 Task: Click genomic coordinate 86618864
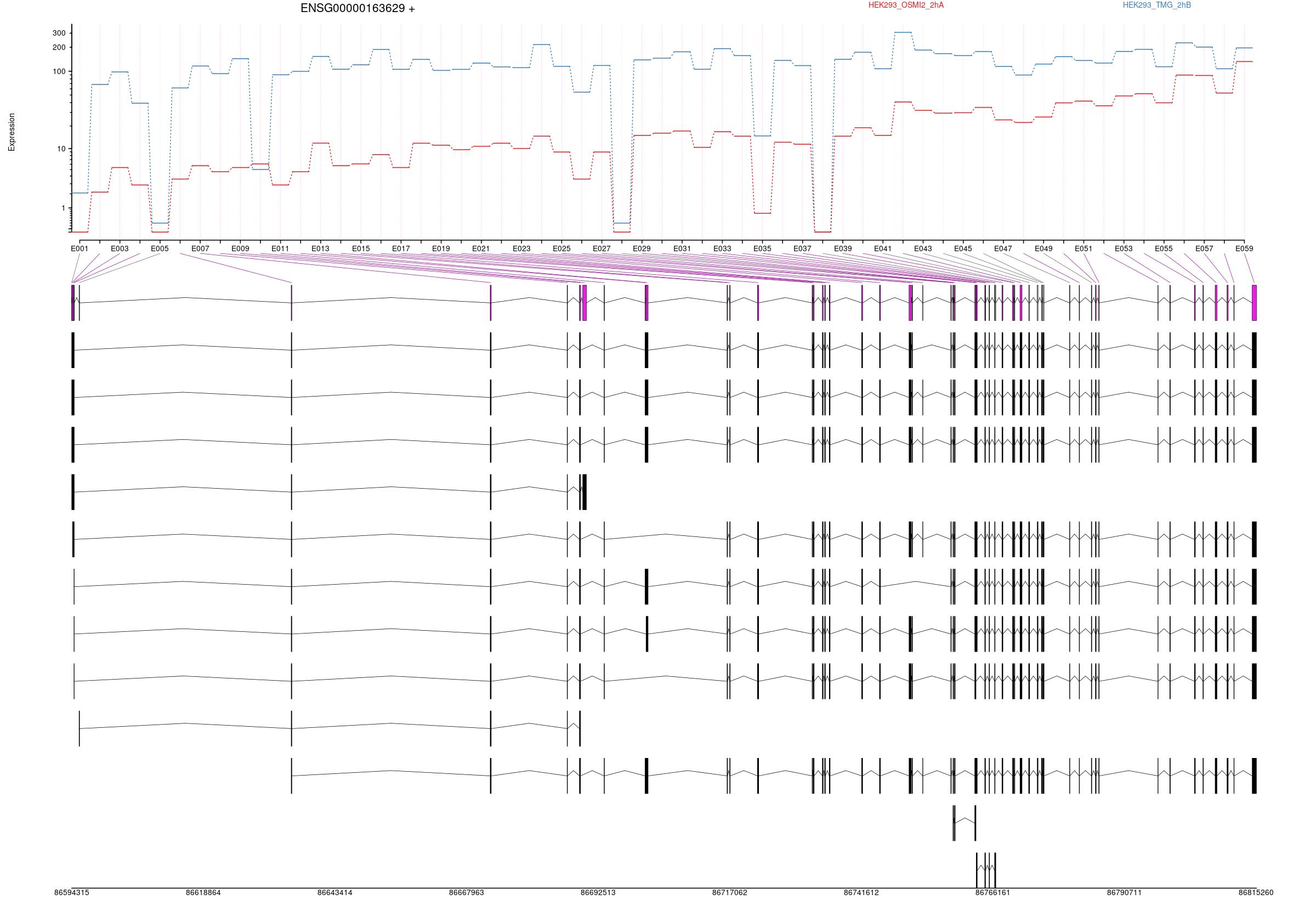point(203,892)
